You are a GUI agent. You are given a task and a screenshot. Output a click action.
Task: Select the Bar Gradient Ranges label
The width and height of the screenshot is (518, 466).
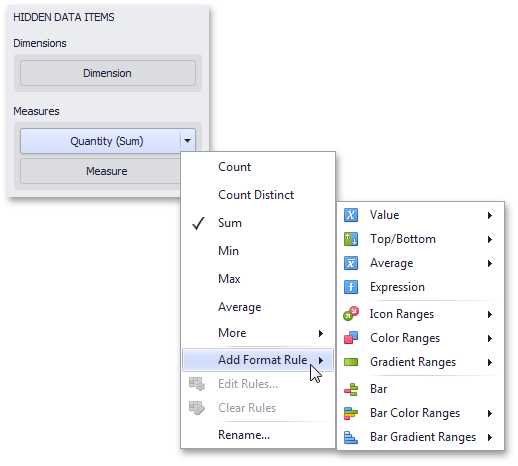pyautogui.click(x=423, y=437)
